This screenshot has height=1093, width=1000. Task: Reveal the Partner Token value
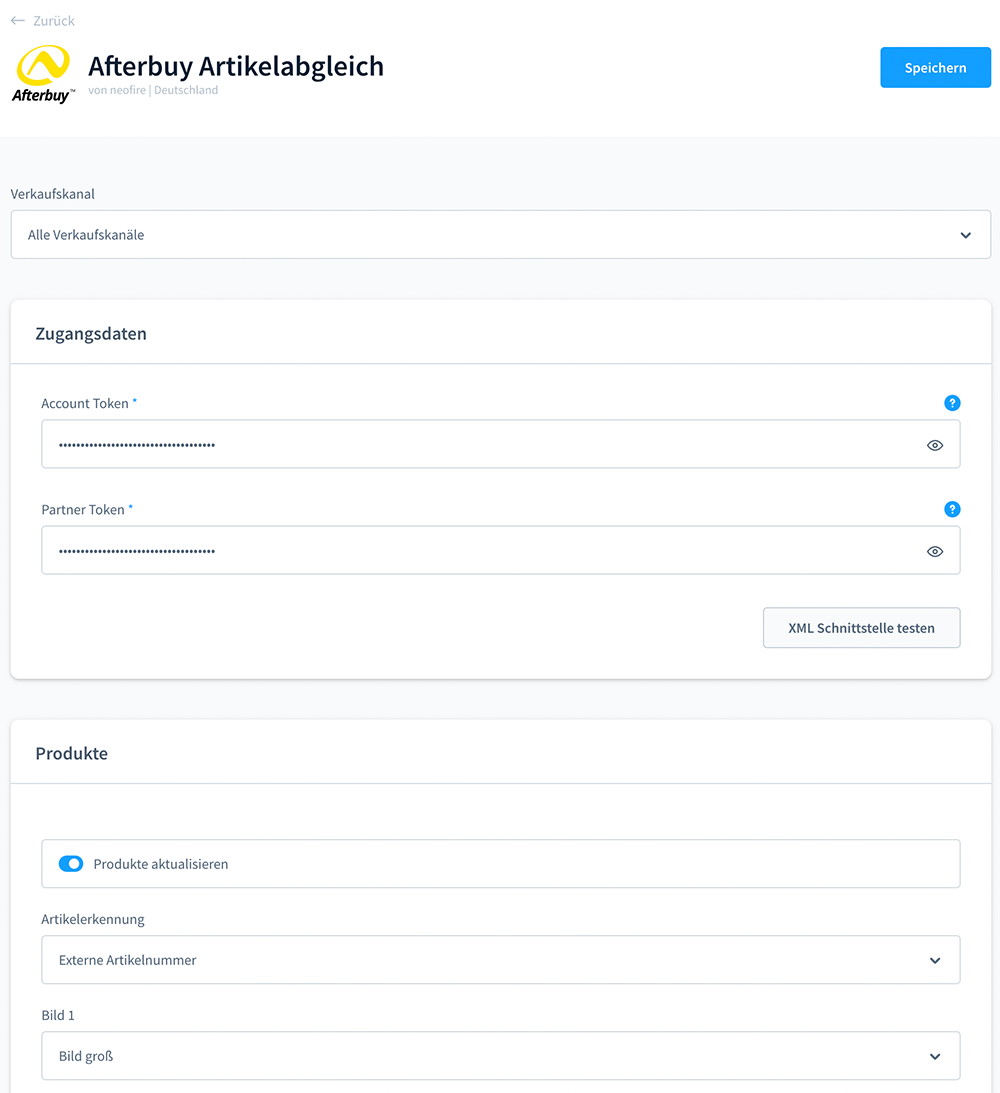[935, 551]
